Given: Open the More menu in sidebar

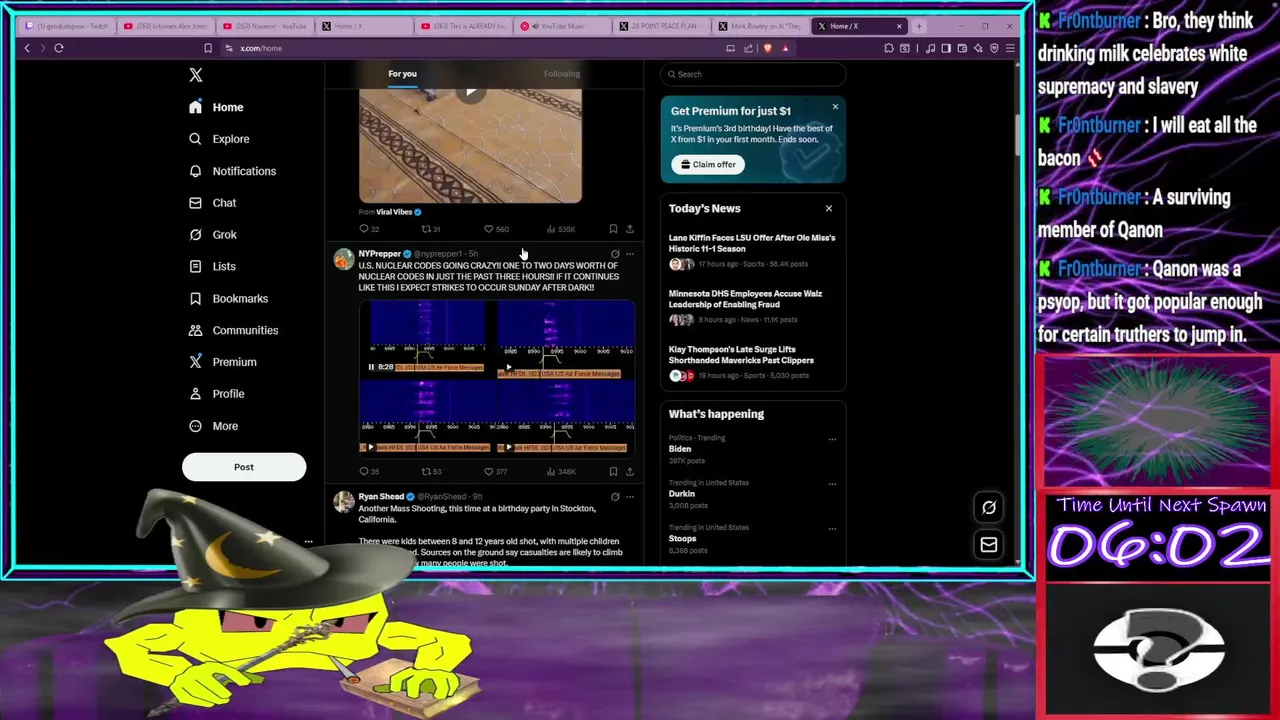Looking at the screenshot, I should pos(213,426).
